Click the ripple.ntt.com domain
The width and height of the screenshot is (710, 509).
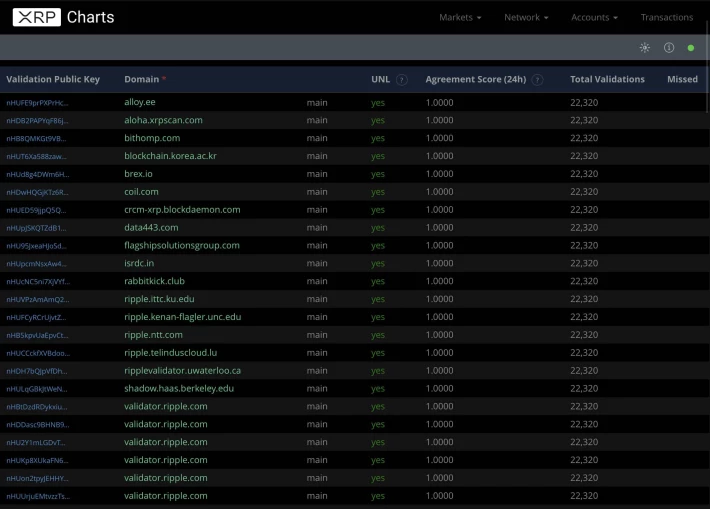154,335
